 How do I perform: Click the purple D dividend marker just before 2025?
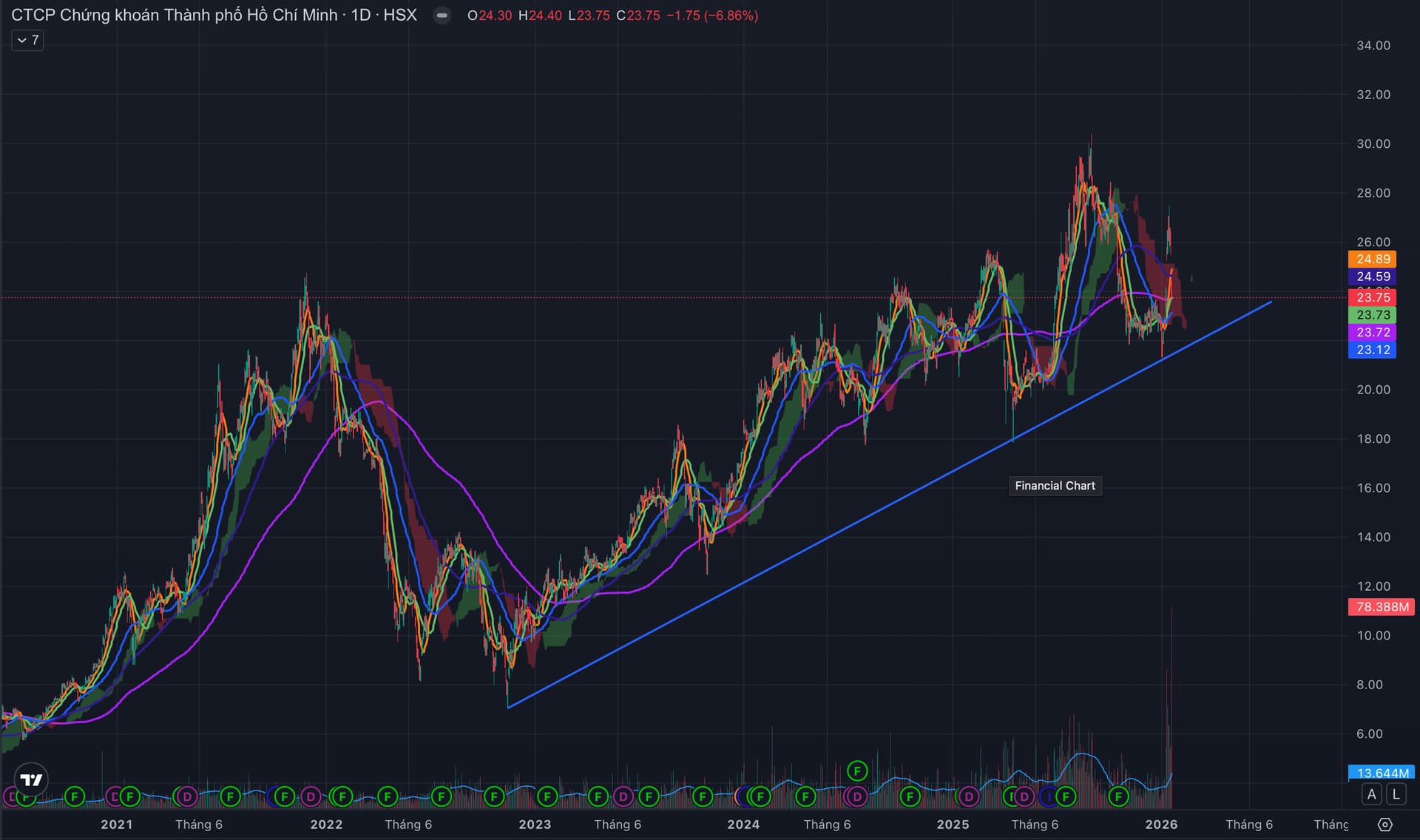coord(968,796)
